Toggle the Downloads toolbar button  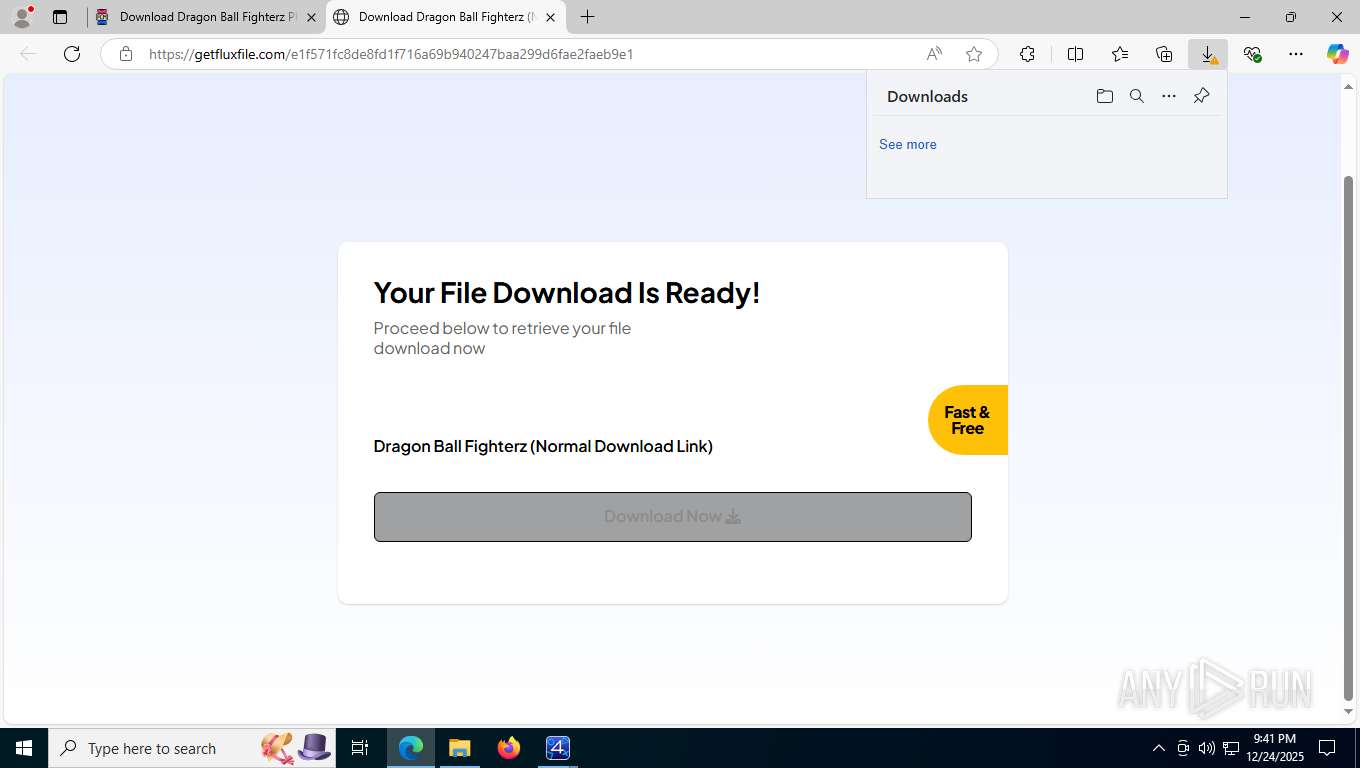1208,54
